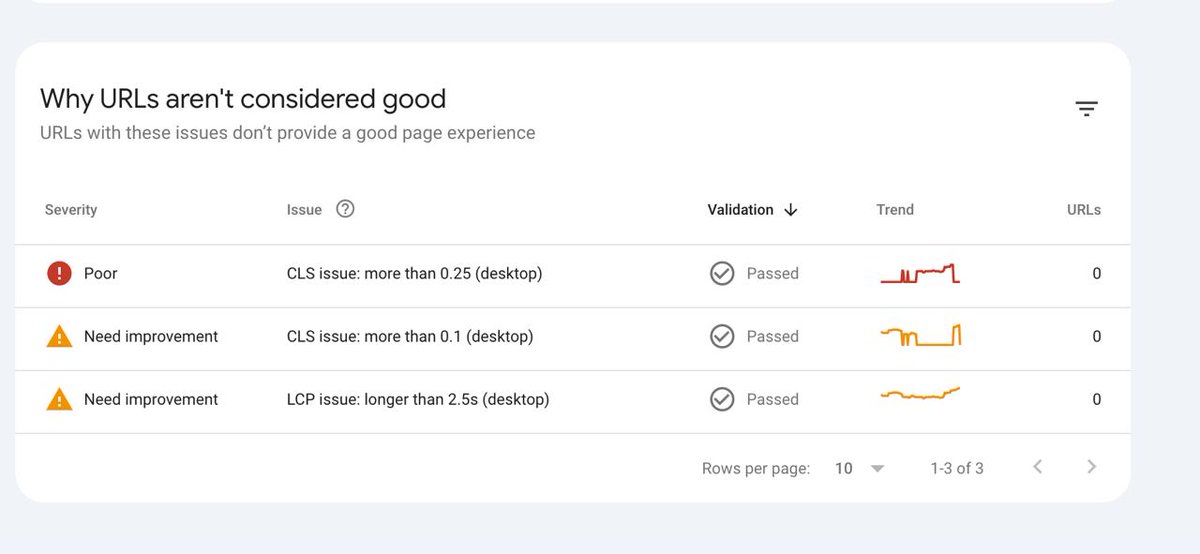
Task: Click the Severity column header
Action: point(71,210)
